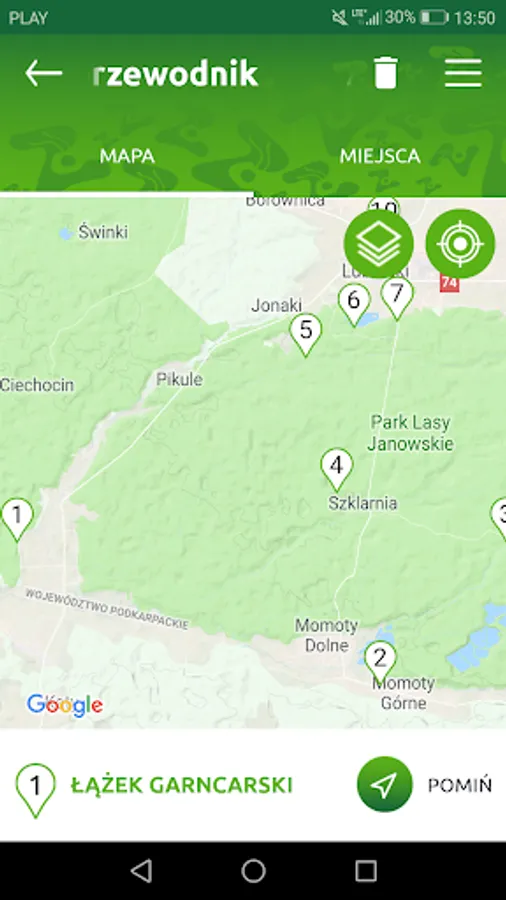The width and height of the screenshot is (506, 900).
Task: Select map marker number 7
Action: 396,298
